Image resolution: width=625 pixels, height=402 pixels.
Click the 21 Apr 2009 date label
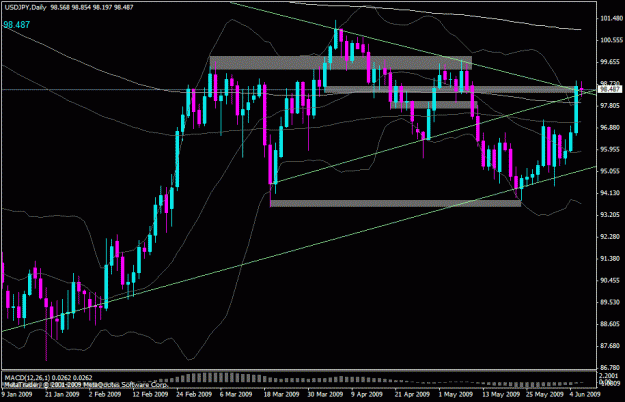click(412, 394)
